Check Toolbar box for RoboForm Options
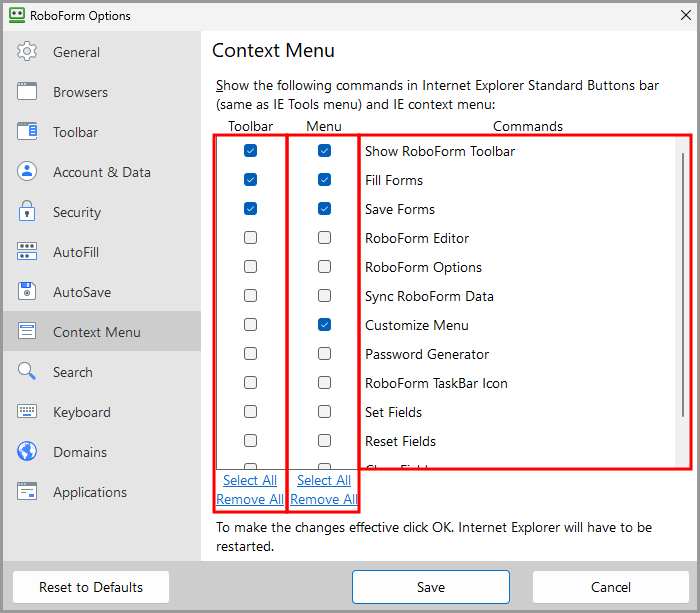The width and height of the screenshot is (700, 613). [250, 267]
